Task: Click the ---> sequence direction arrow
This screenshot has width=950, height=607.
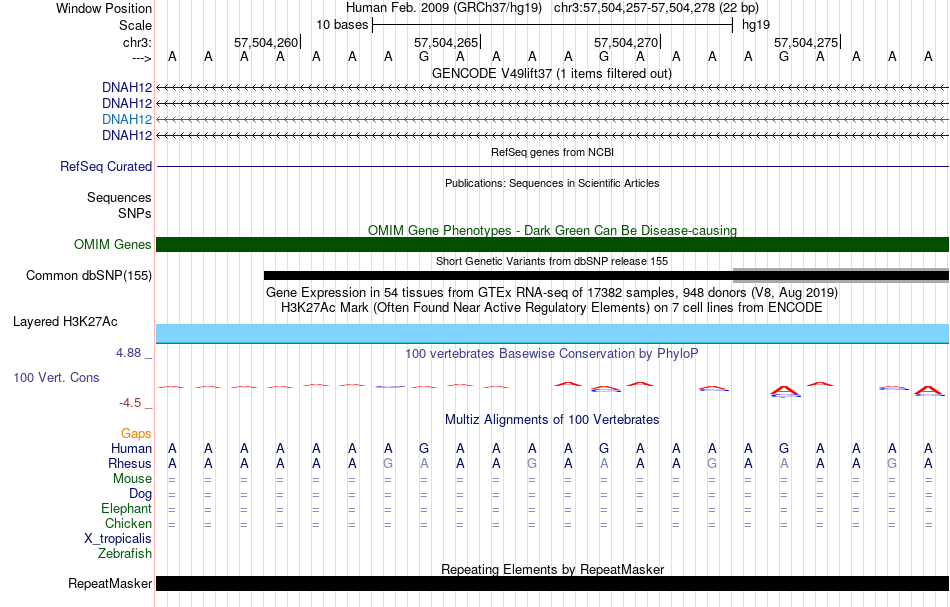Action: [141, 58]
